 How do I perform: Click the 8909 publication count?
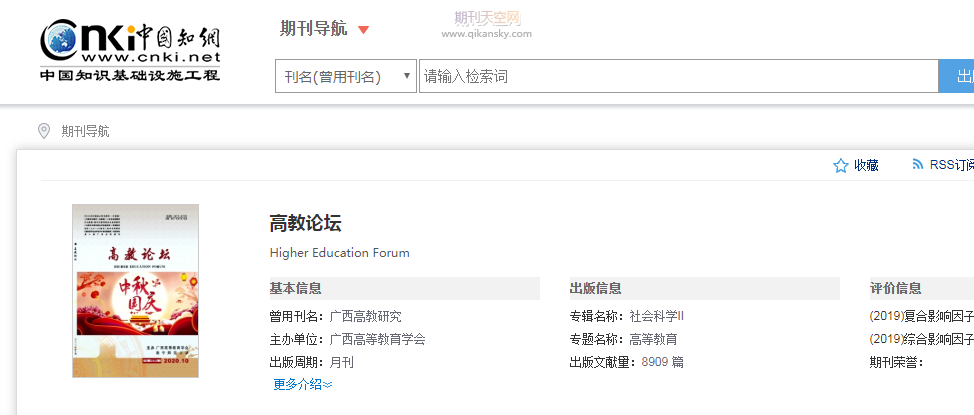coord(654,362)
